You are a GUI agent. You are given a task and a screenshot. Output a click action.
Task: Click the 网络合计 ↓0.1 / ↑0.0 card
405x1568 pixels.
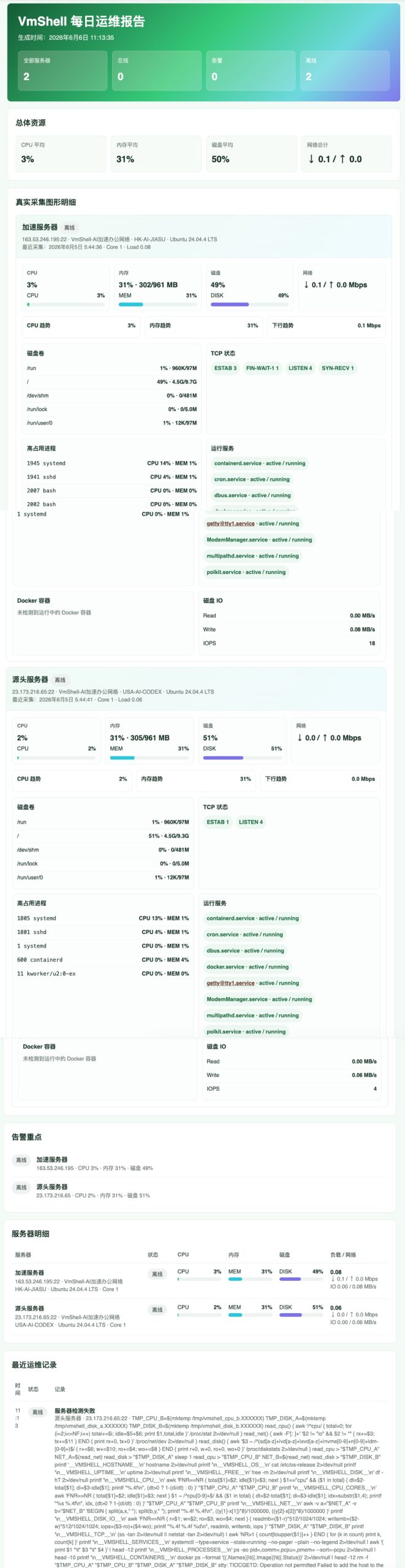(346, 154)
